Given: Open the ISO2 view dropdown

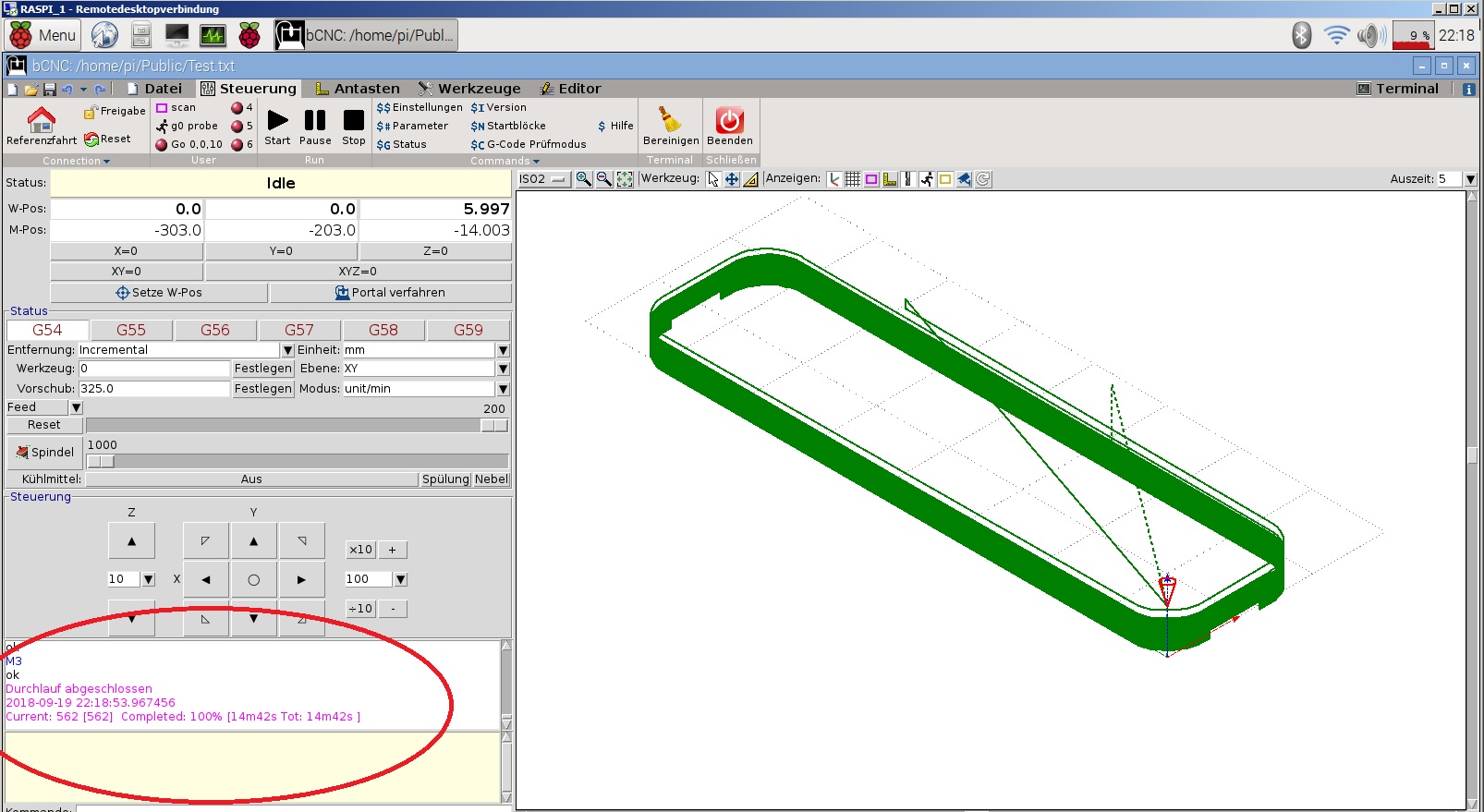Looking at the screenshot, I should (544, 179).
